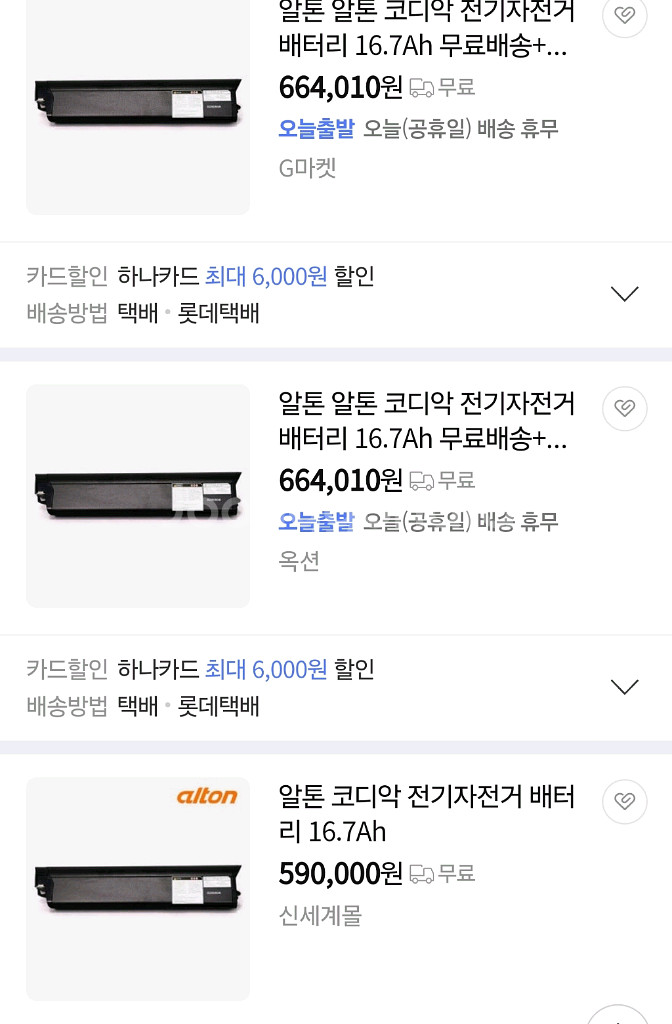Image resolution: width=672 pixels, height=1024 pixels.
Task: Open the product title of the 옥션 listing
Action: point(427,421)
